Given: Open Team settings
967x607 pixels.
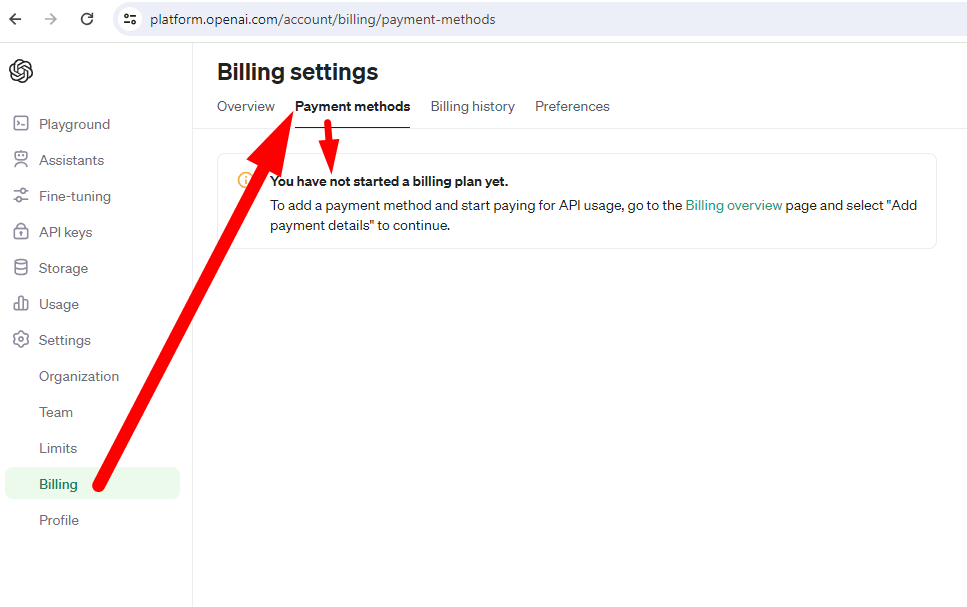Looking at the screenshot, I should tap(56, 412).
